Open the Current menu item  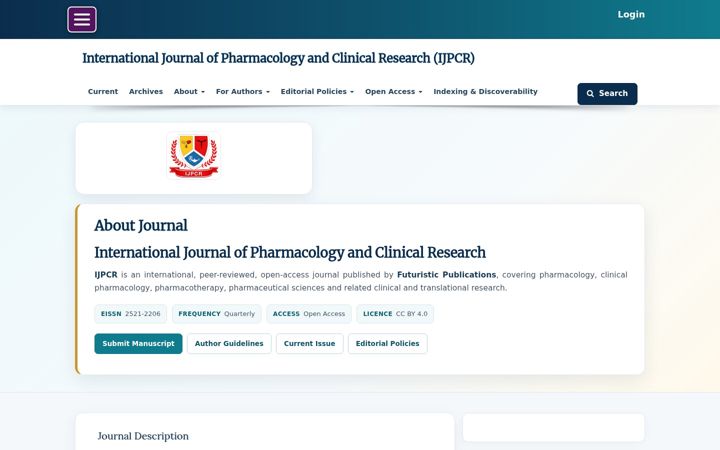[x=103, y=91]
